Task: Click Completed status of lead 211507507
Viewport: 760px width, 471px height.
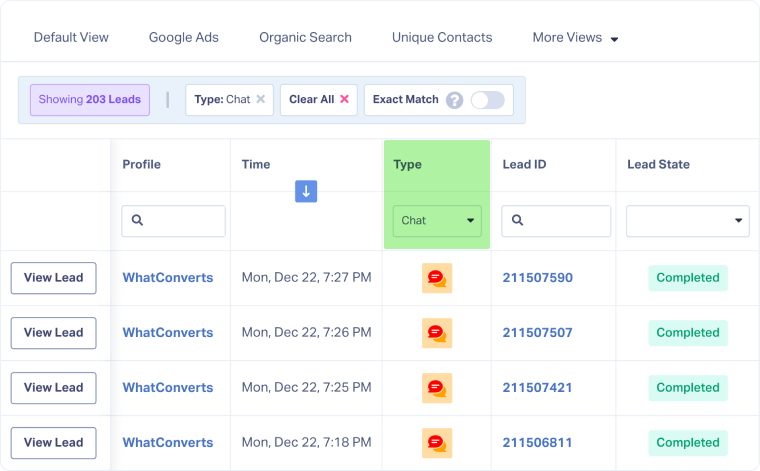Action: click(x=688, y=333)
